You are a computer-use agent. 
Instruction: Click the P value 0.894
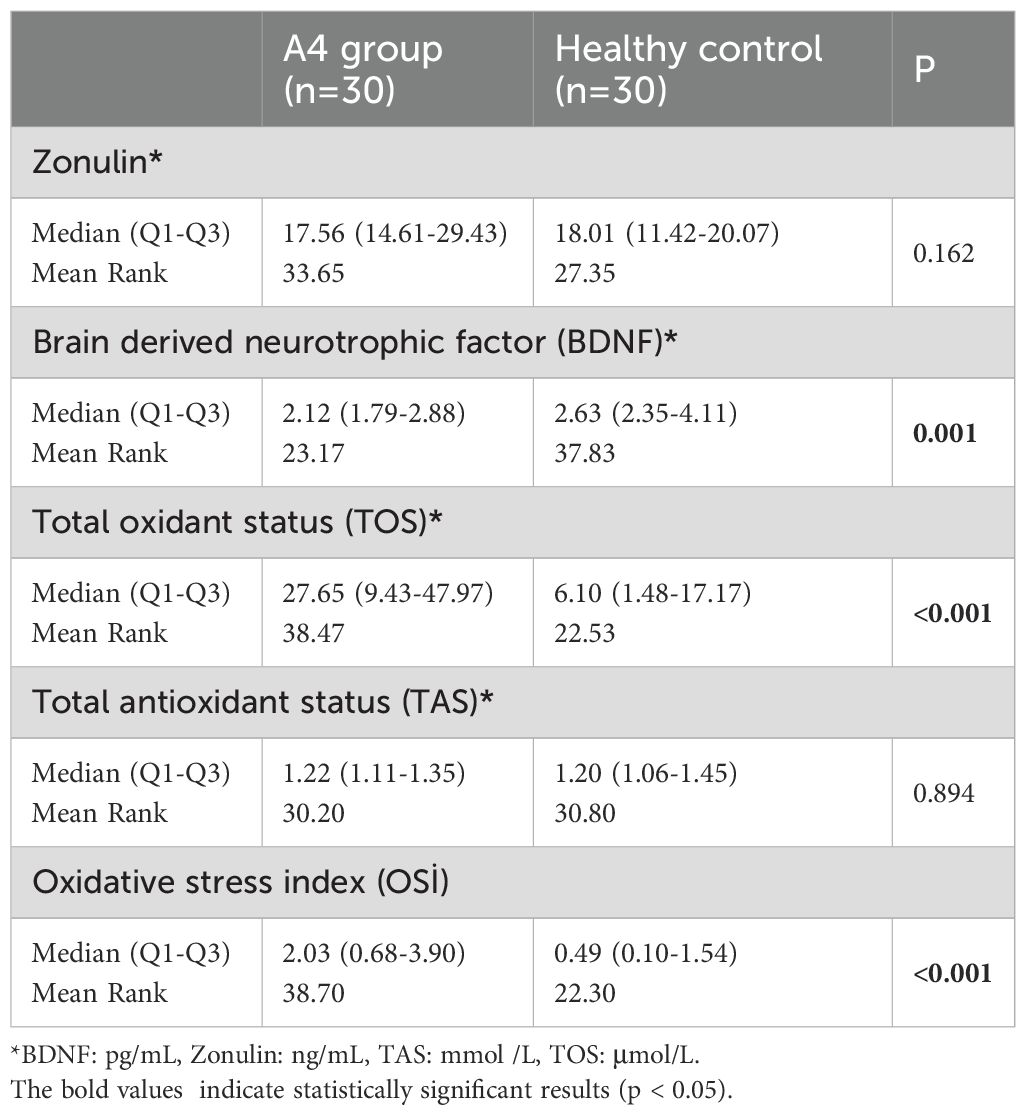tap(944, 793)
